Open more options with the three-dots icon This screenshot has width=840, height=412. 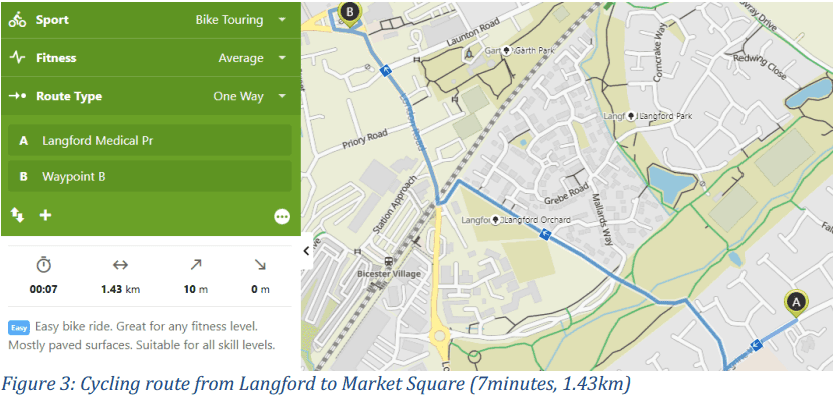click(x=282, y=216)
